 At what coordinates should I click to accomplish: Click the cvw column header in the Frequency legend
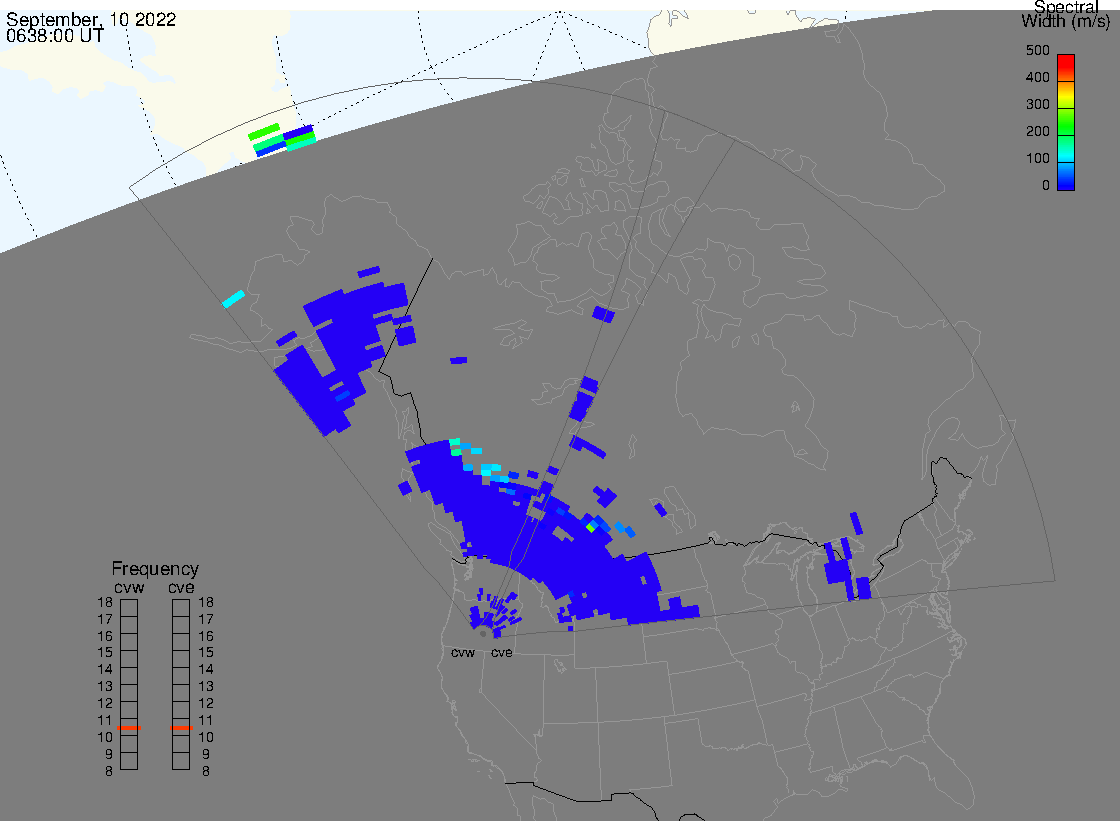point(129,587)
